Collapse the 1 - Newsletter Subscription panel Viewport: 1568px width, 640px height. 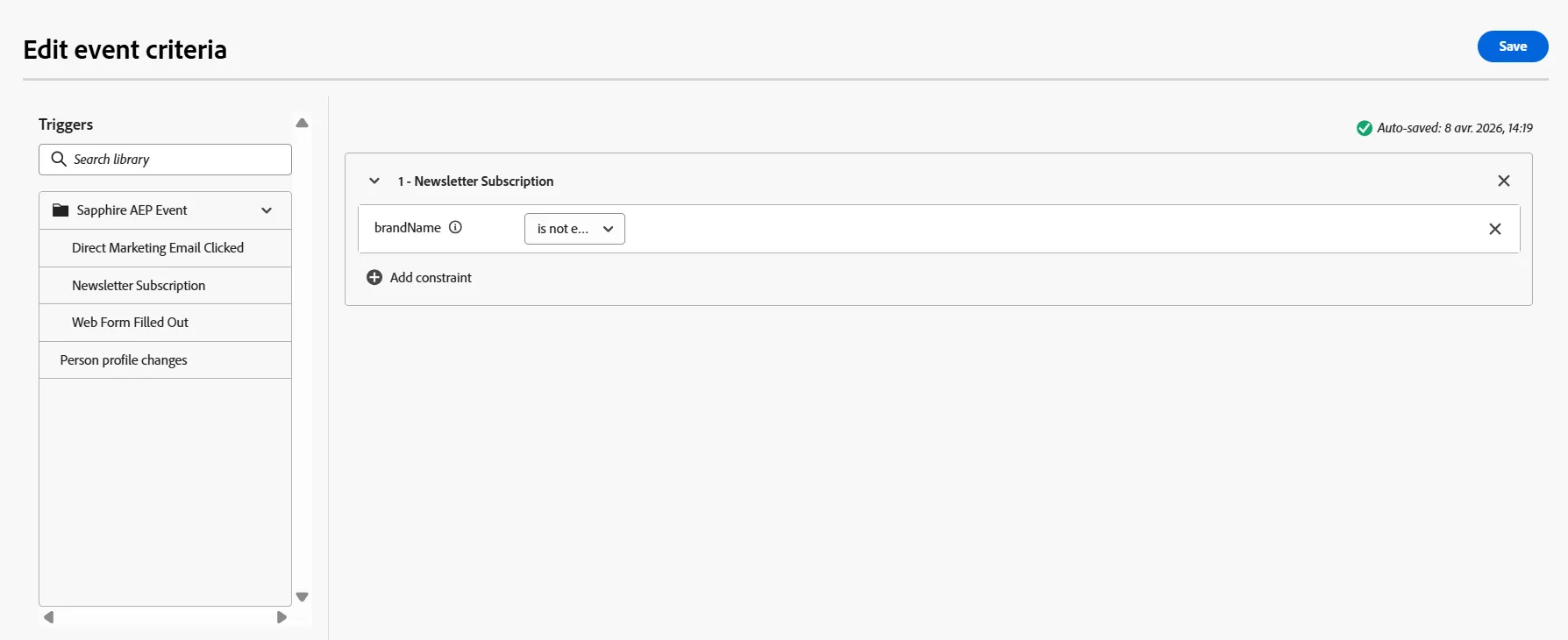tap(374, 181)
